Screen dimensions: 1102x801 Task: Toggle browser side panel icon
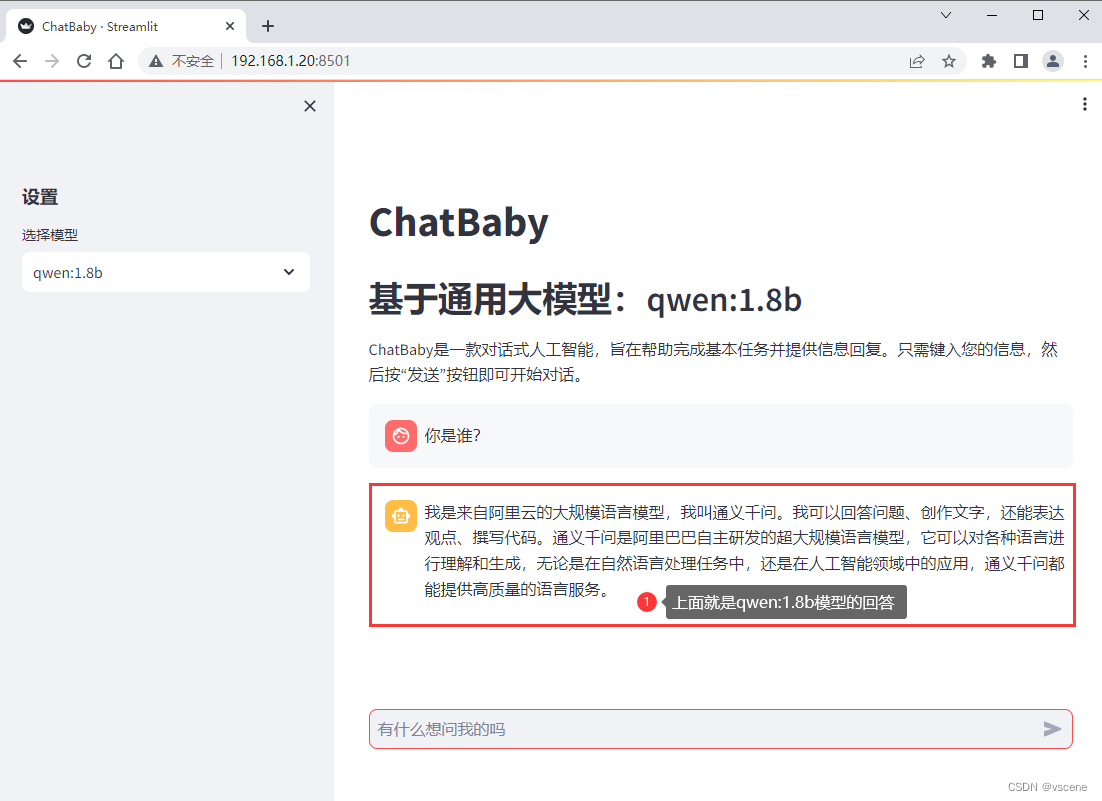coord(1020,61)
